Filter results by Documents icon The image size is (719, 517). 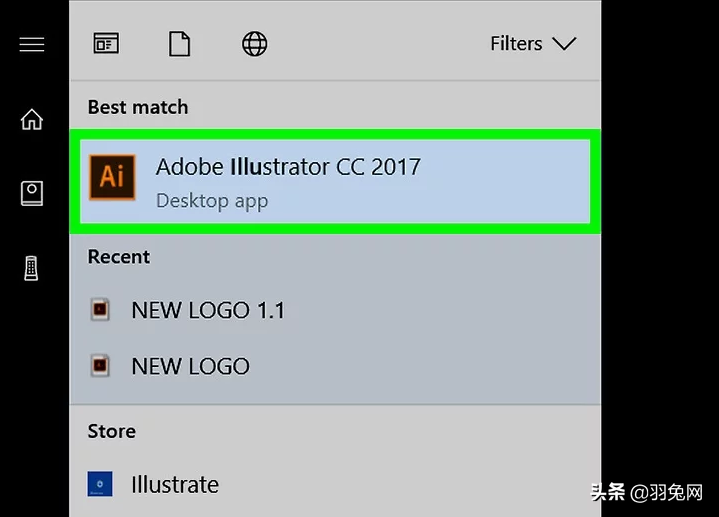pyautogui.click(x=179, y=44)
